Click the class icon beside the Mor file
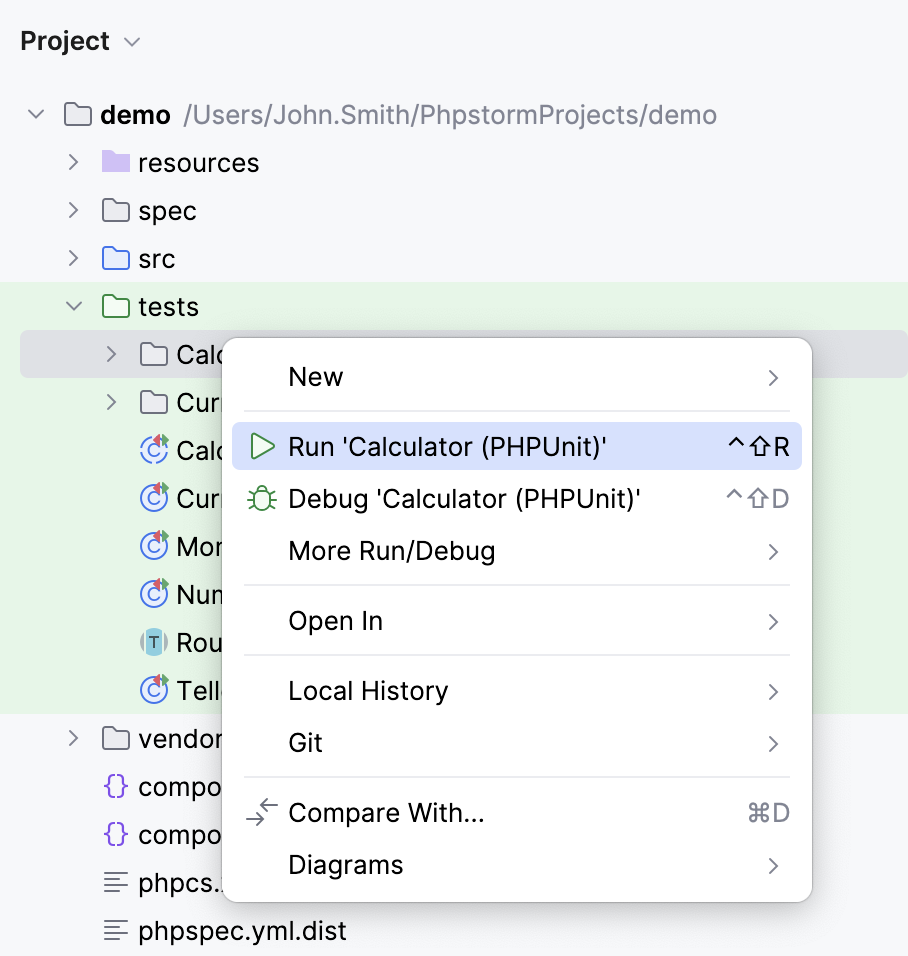 pos(152,547)
